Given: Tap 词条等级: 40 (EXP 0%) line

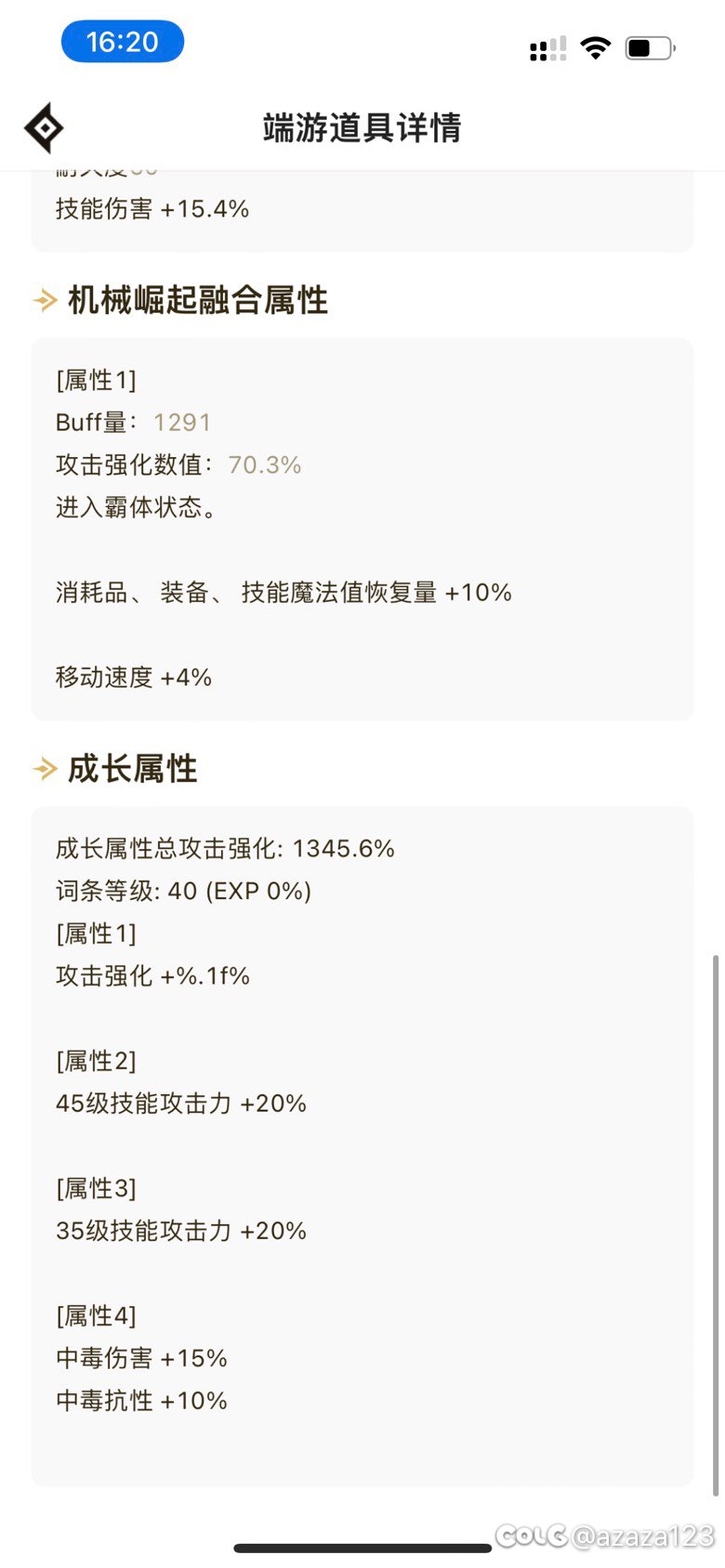Looking at the screenshot, I should (x=183, y=891).
